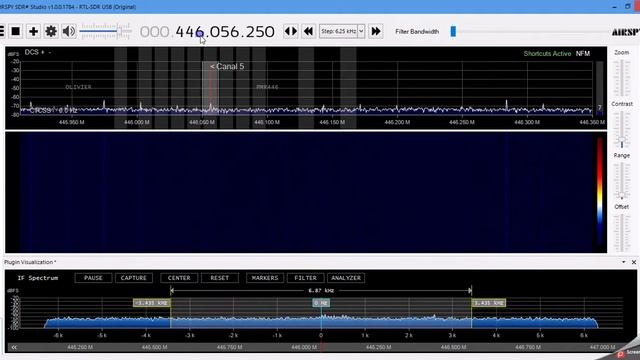Adjust the Contrast vertical slider

[622, 129]
